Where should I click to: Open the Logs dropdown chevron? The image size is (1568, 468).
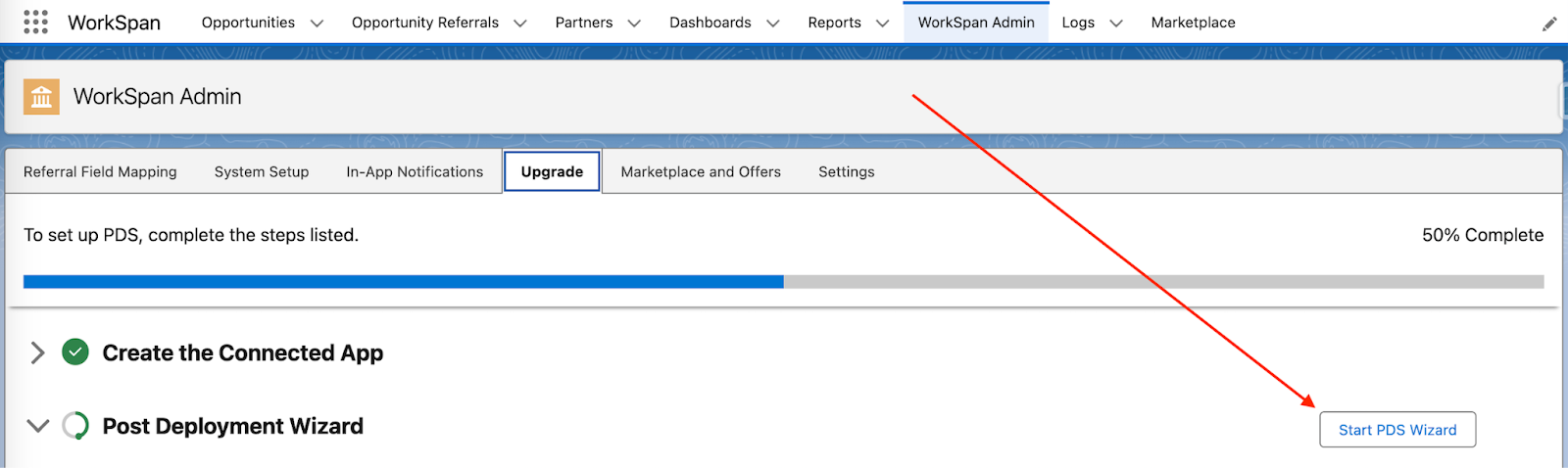pos(1115,23)
